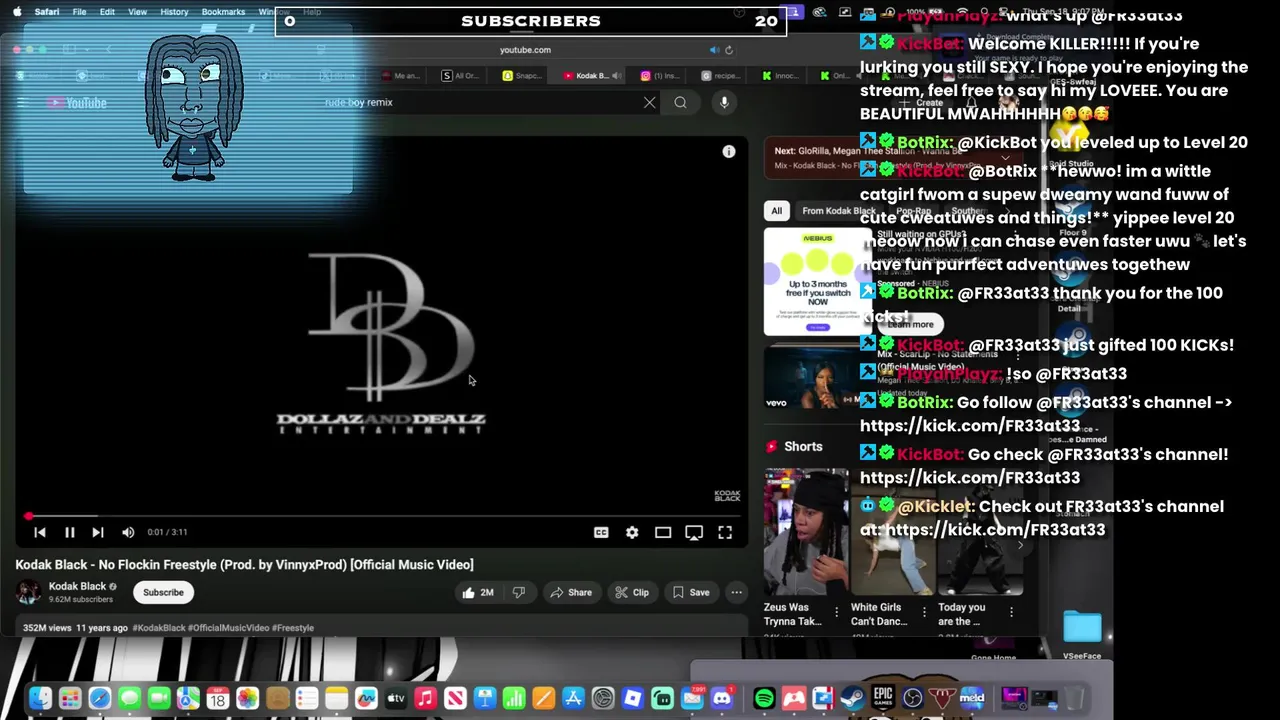
Task: Switch to the 'Me an...' tab
Action: pos(400,76)
